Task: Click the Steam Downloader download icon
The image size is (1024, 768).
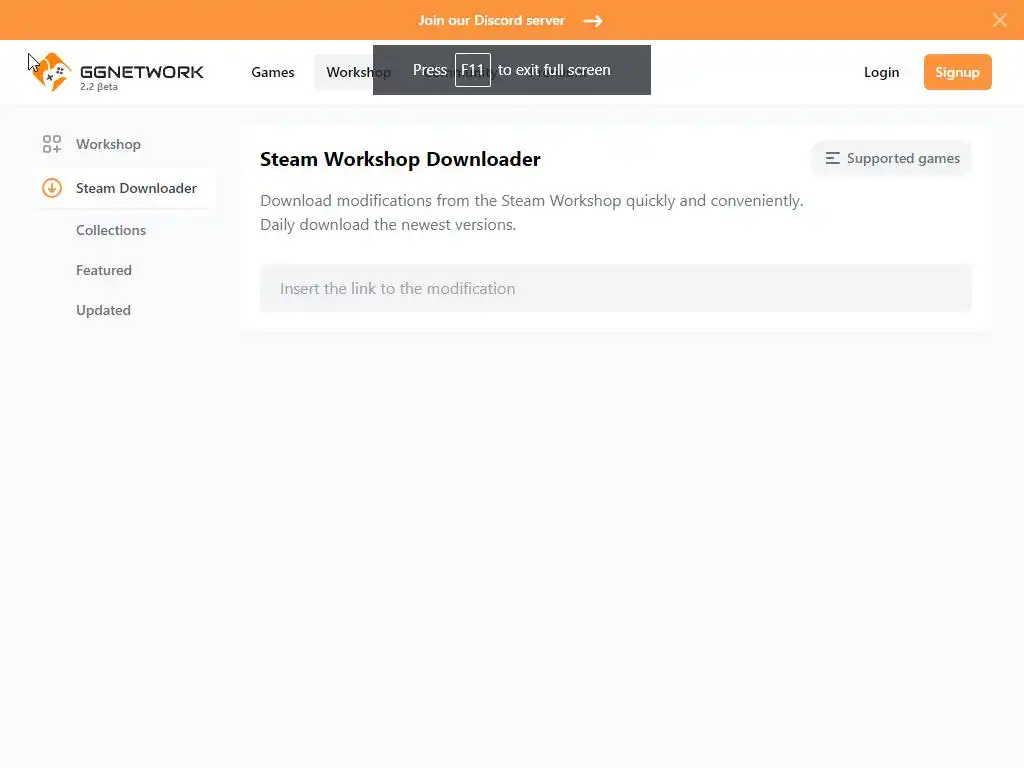Action: (x=52, y=188)
